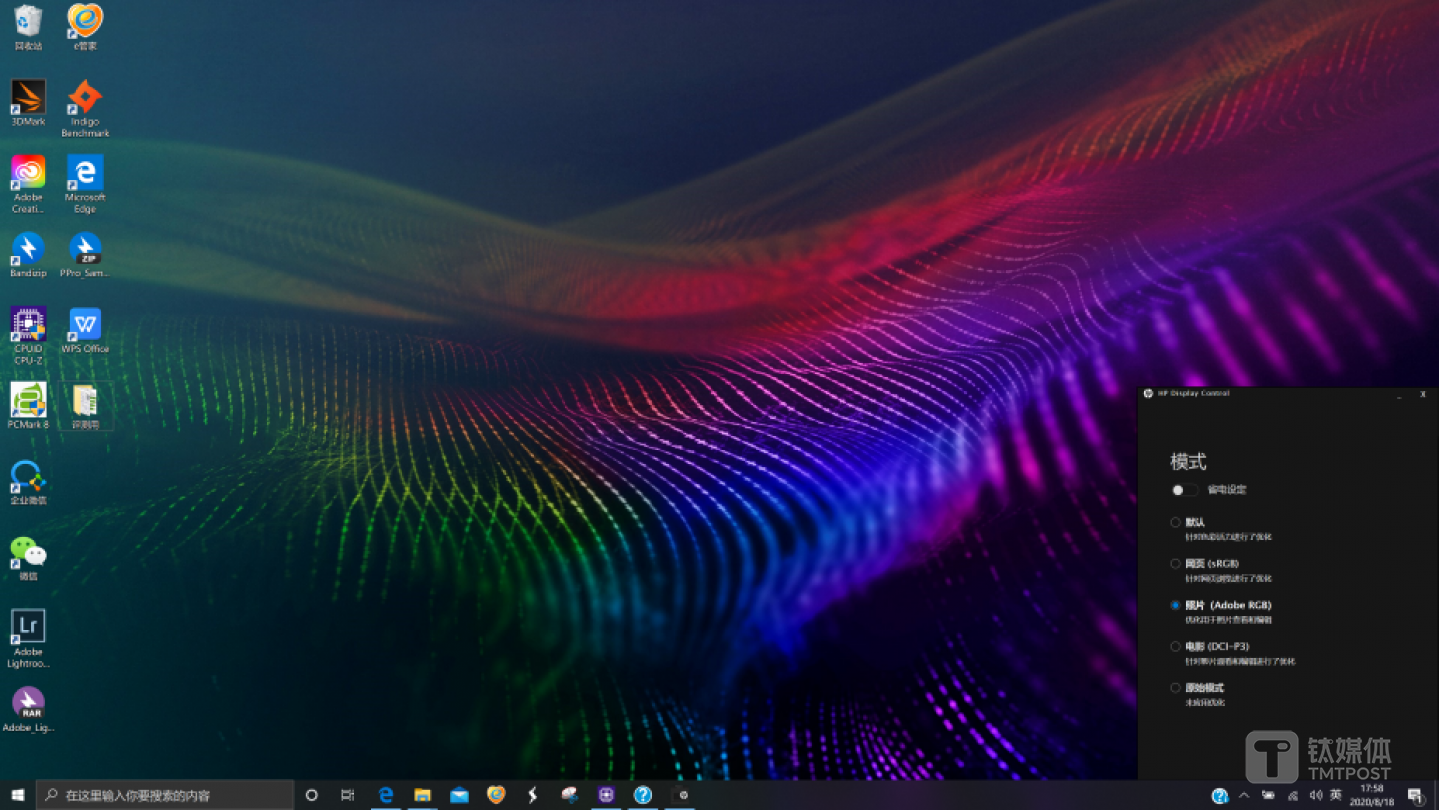This screenshot has height=810, width=1439.
Task: Click the lightning bolt app on the taskbar
Action: click(x=533, y=795)
